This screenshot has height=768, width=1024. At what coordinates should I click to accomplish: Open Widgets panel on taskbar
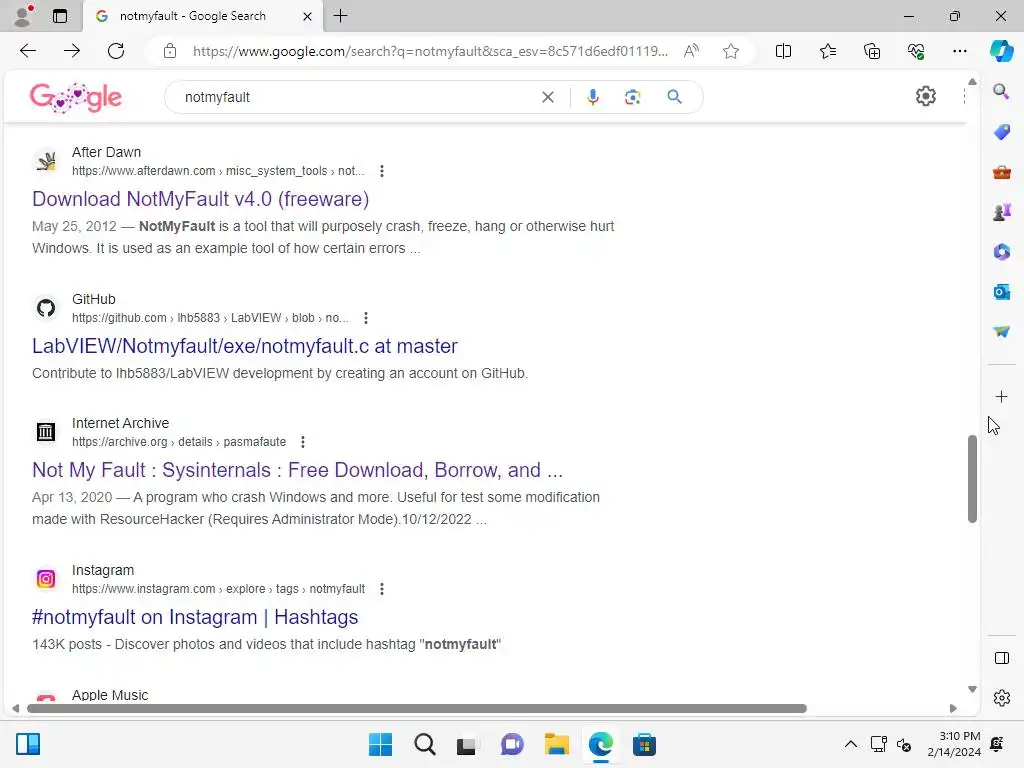click(28, 744)
